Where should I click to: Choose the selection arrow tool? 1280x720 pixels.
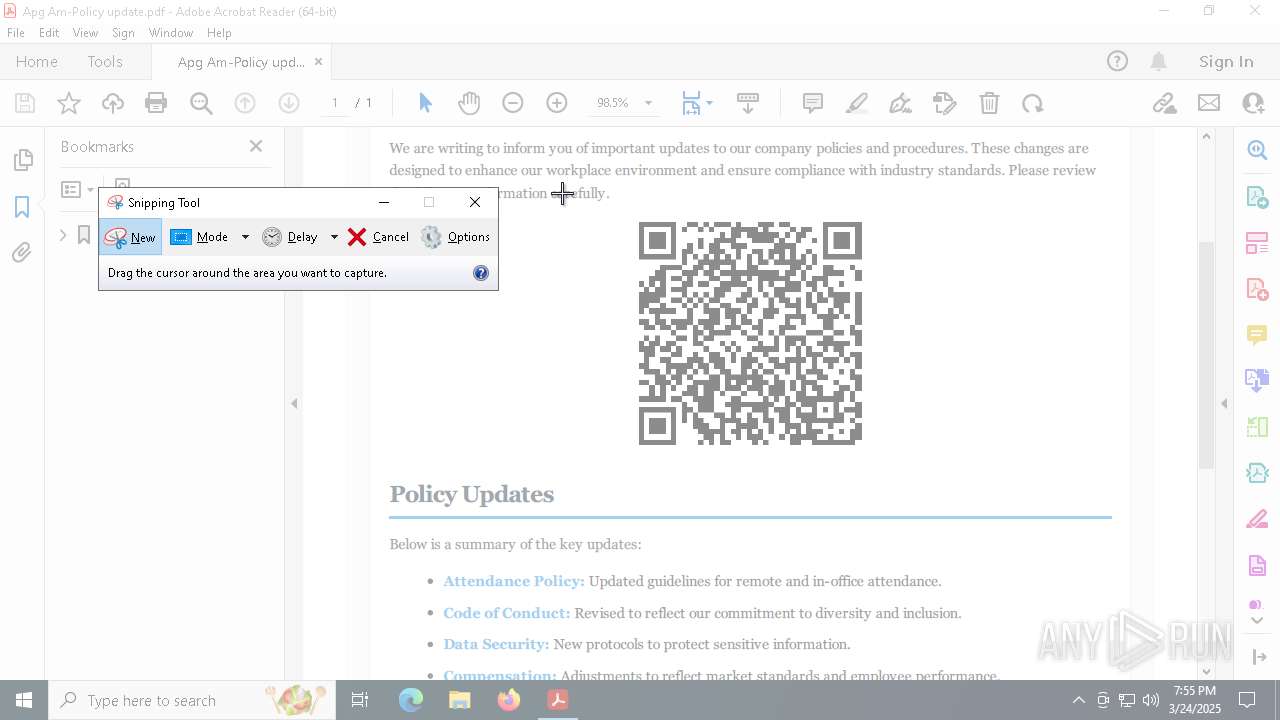click(425, 103)
